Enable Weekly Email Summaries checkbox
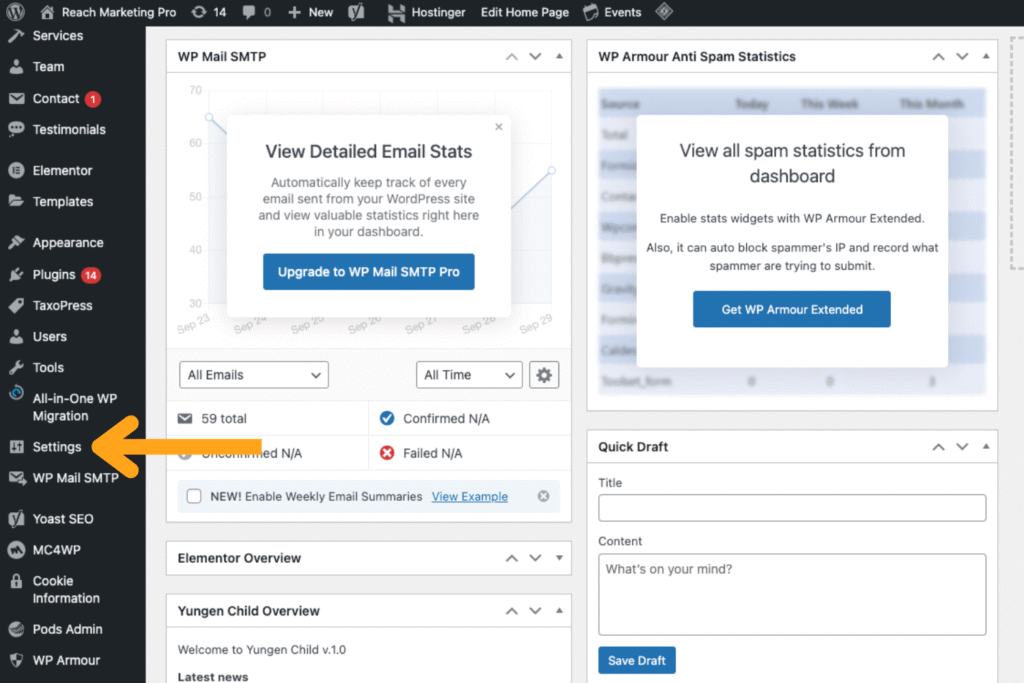Screen dimensions: 1024x683 194,496
